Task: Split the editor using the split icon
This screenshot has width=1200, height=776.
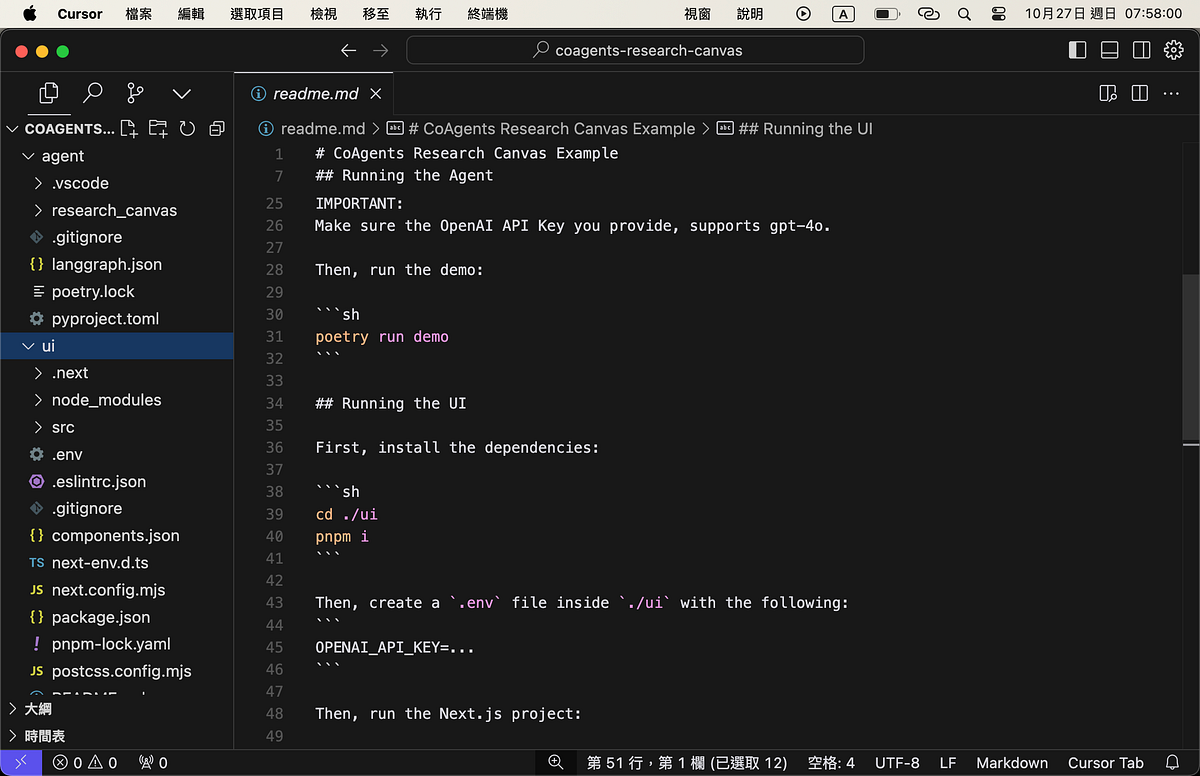Action: click(1139, 92)
